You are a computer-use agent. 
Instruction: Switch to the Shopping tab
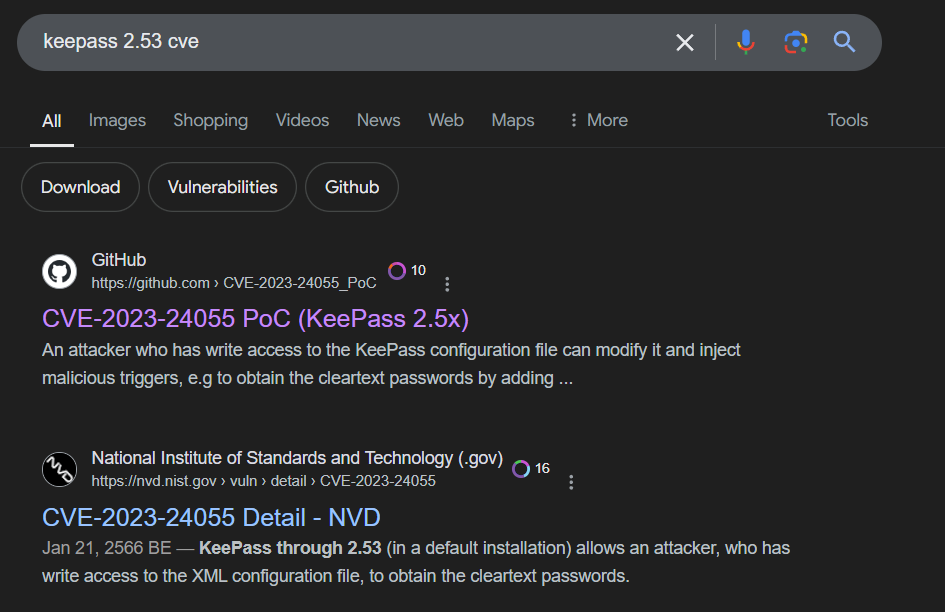211,120
